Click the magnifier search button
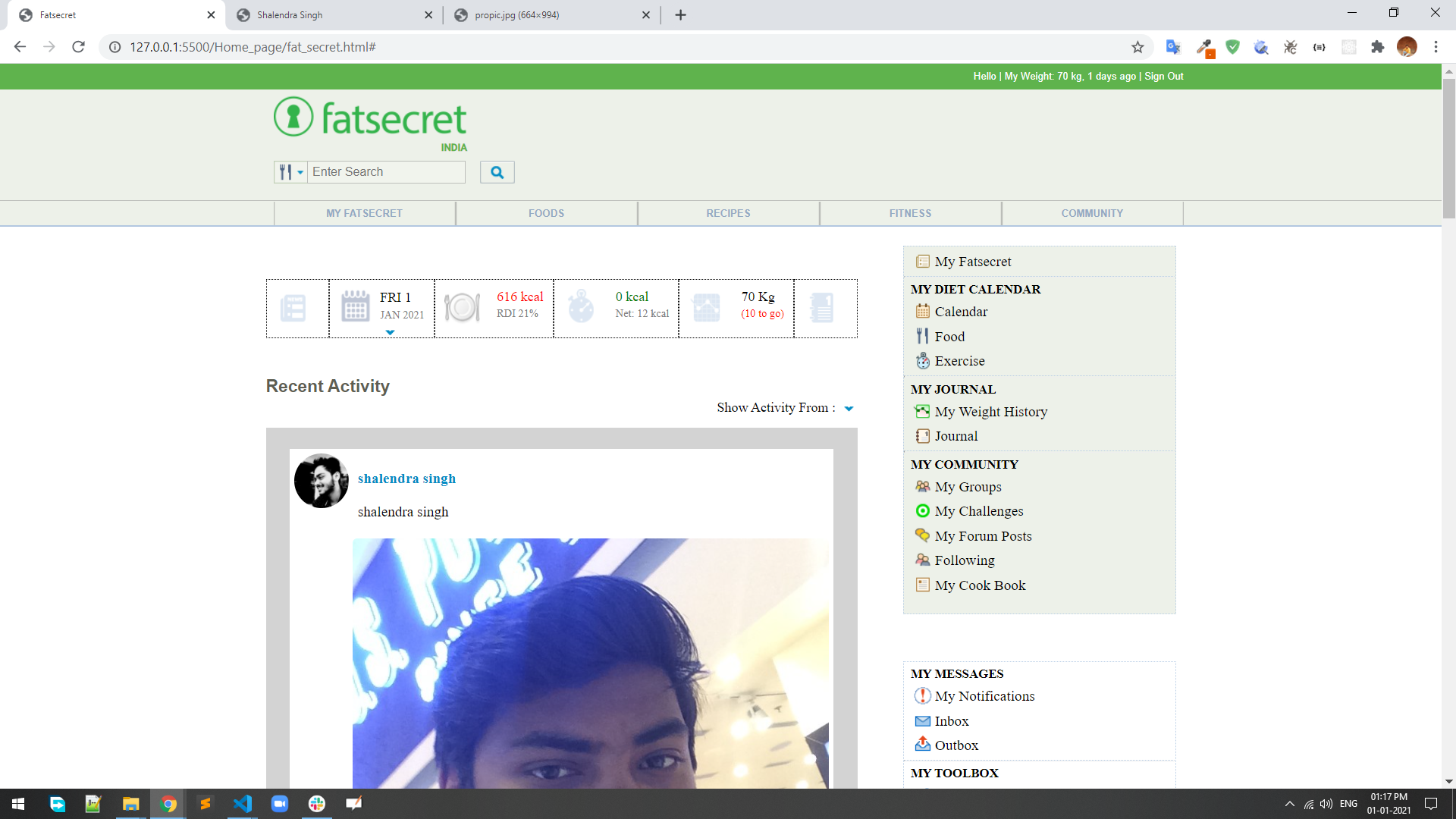Screen dimensions: 1456x819 pos(497,172)
